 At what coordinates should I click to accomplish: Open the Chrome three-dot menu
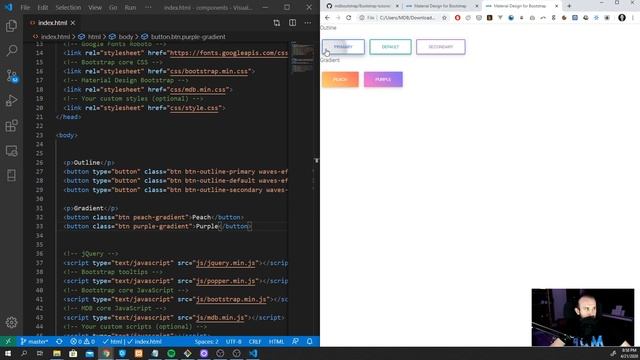click(633, 18)
